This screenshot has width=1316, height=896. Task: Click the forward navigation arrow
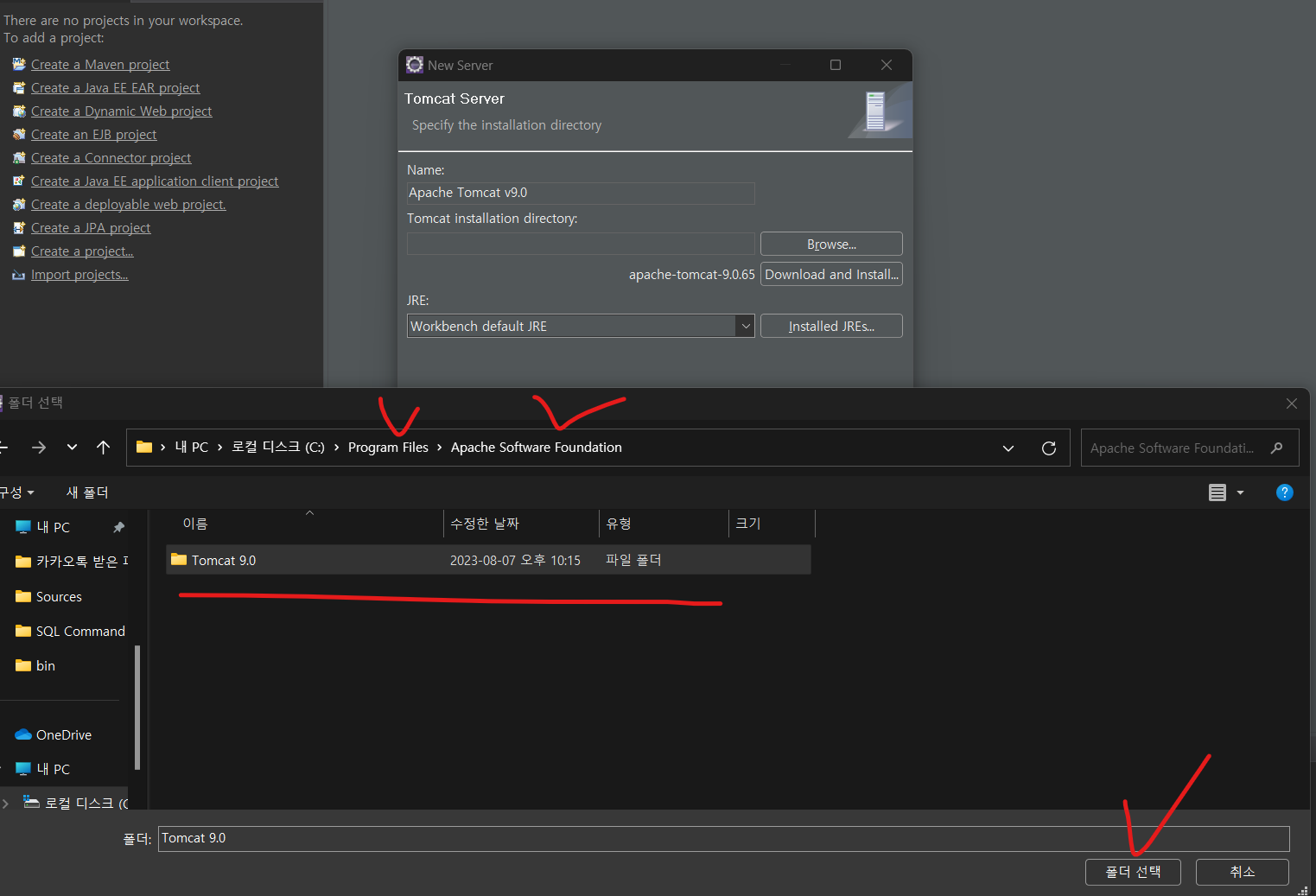(x=38, y=447)
